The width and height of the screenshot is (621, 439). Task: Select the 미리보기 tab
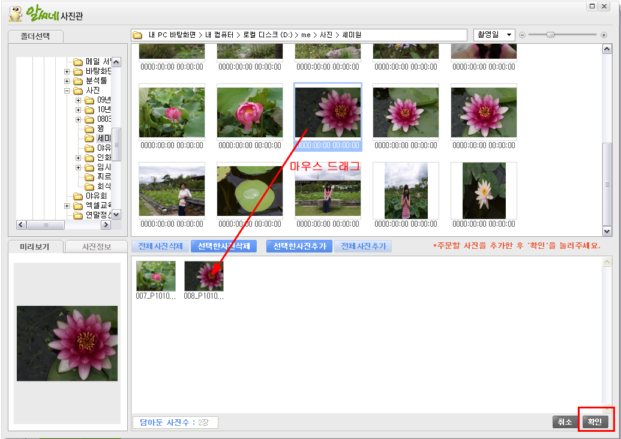35,246
